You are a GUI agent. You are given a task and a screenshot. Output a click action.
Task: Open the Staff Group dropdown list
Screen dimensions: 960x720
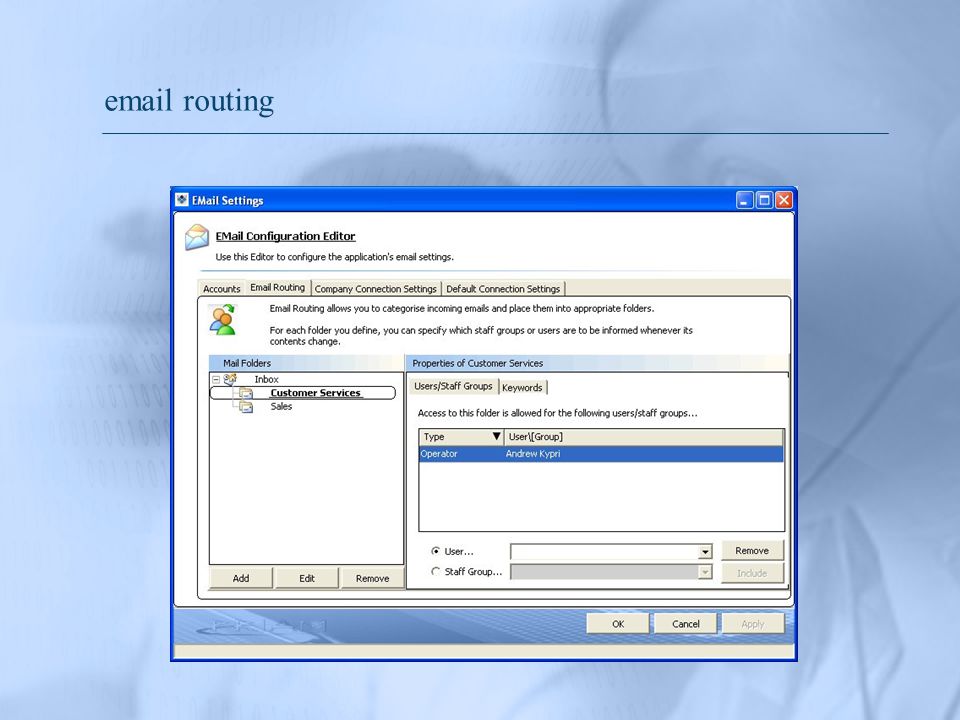click(705, 572)
